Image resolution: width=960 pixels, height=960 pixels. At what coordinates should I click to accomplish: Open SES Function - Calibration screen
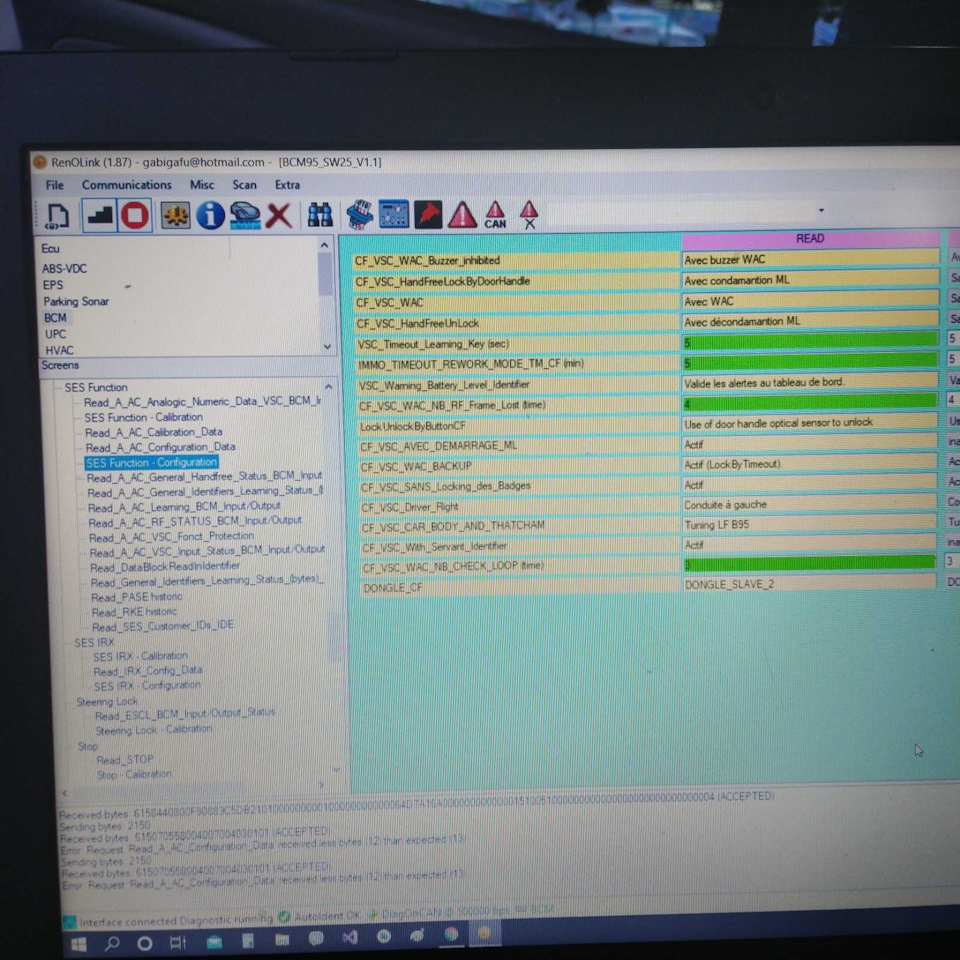pos(143,418)
